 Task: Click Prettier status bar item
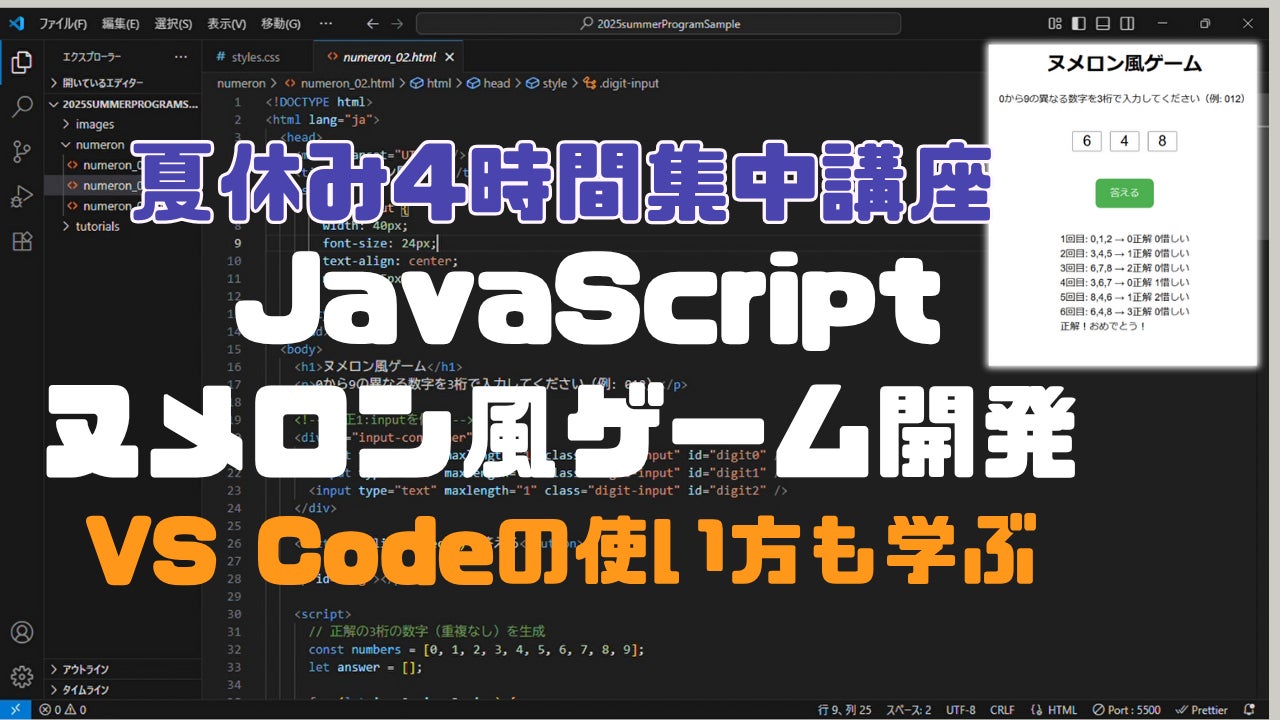(1202, 710)
